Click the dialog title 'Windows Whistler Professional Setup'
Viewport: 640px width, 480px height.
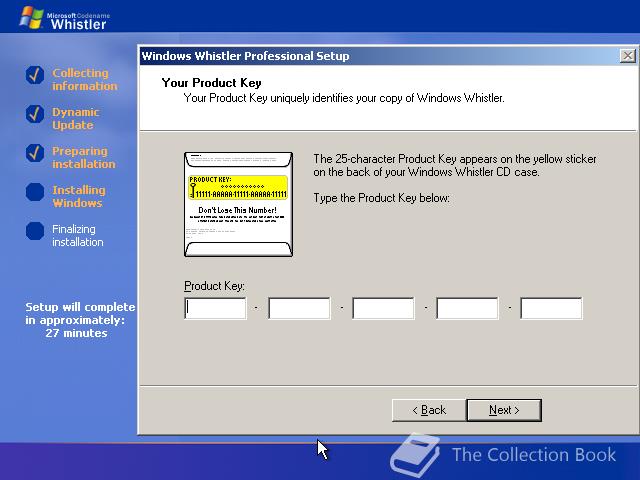(245, 56)
